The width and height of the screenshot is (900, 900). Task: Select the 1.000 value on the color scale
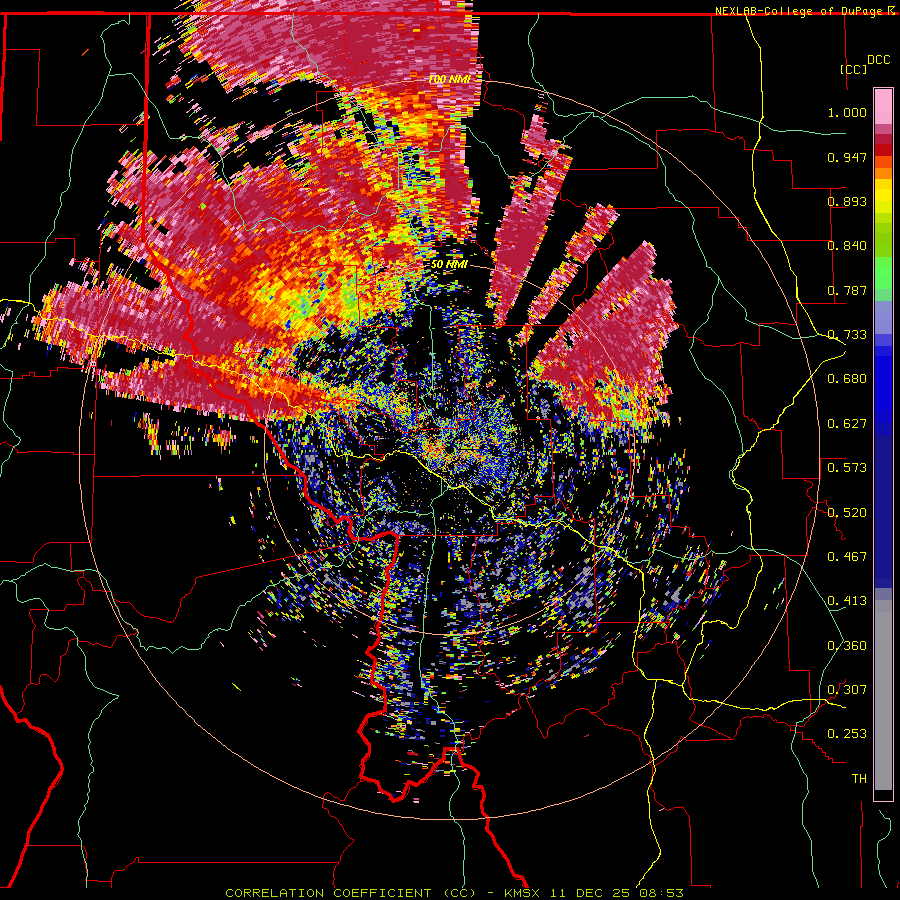847,112
